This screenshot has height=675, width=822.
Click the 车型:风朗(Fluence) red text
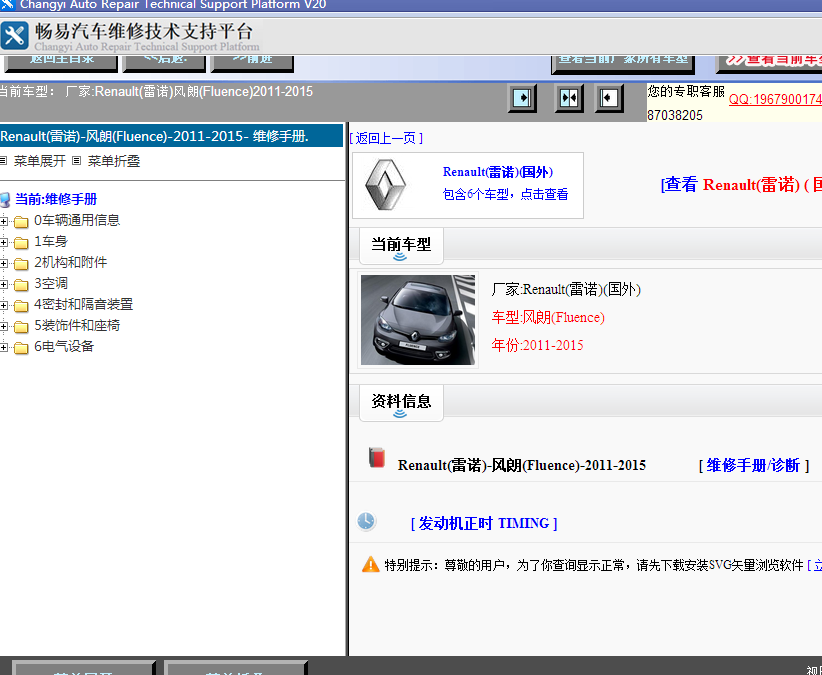click(x=548, y=318)
